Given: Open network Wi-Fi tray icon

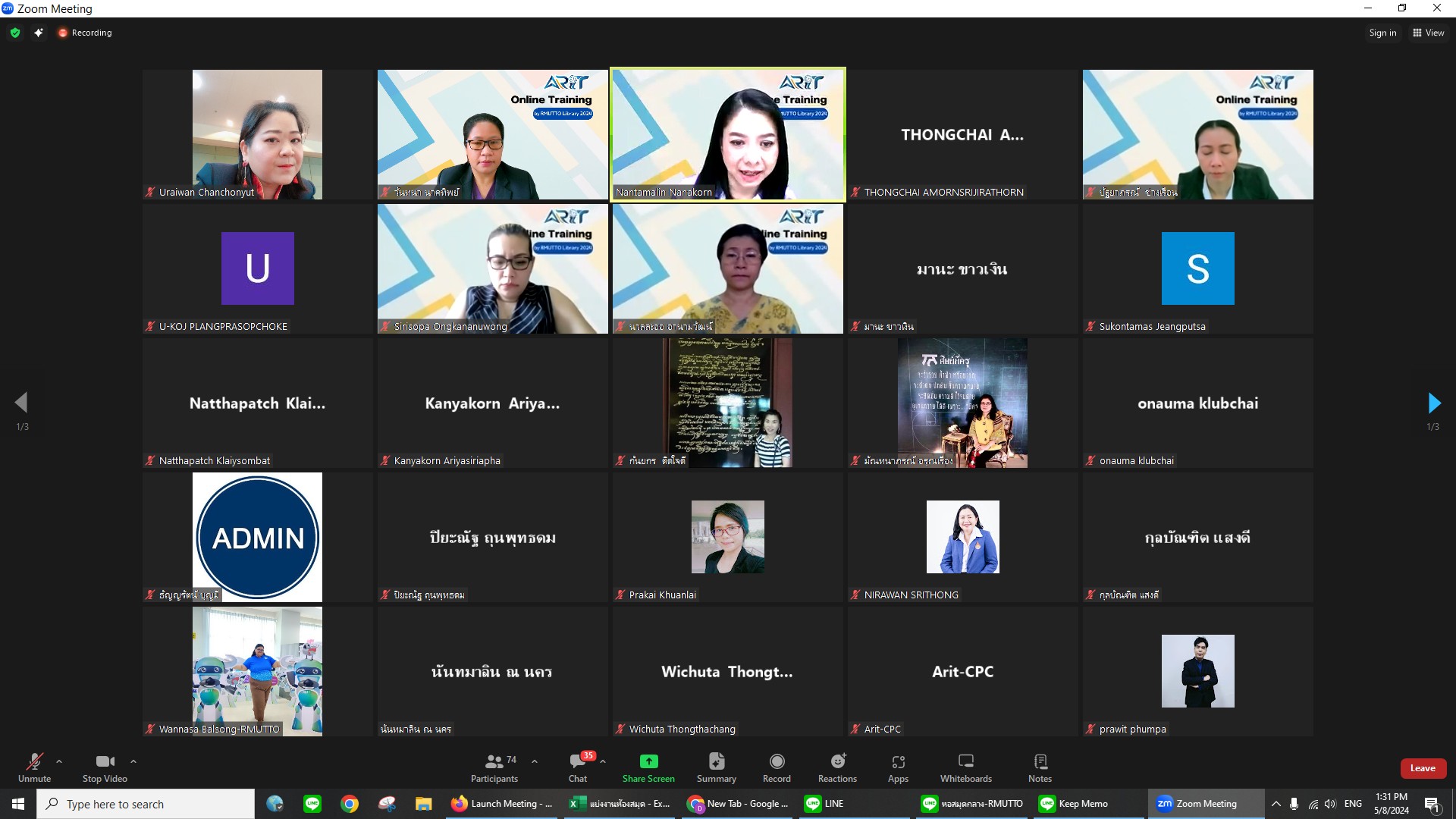Looking at the screenshot, I should [x=1313, y=804].
